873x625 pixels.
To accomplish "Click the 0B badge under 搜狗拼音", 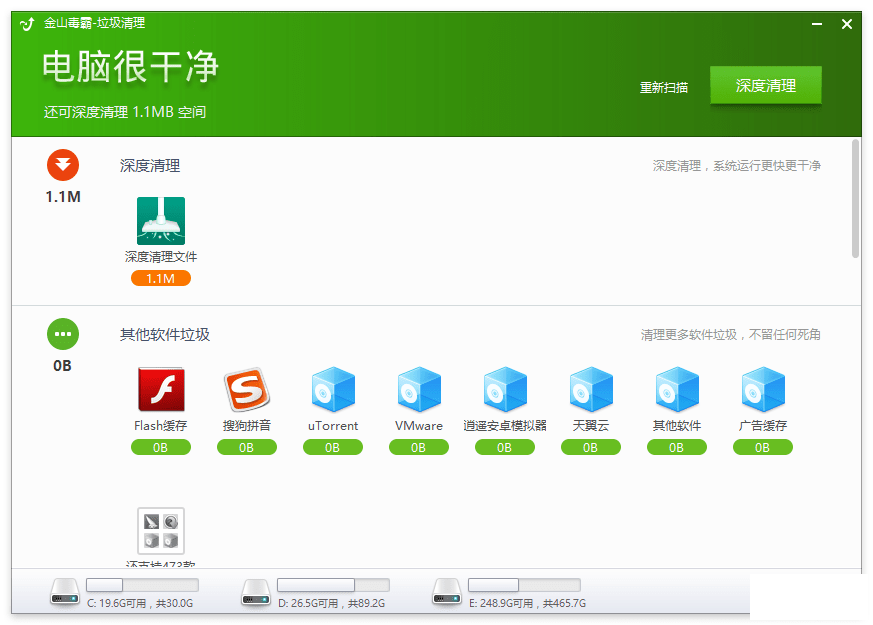I will pyautogui.click(x=247, y=447).
